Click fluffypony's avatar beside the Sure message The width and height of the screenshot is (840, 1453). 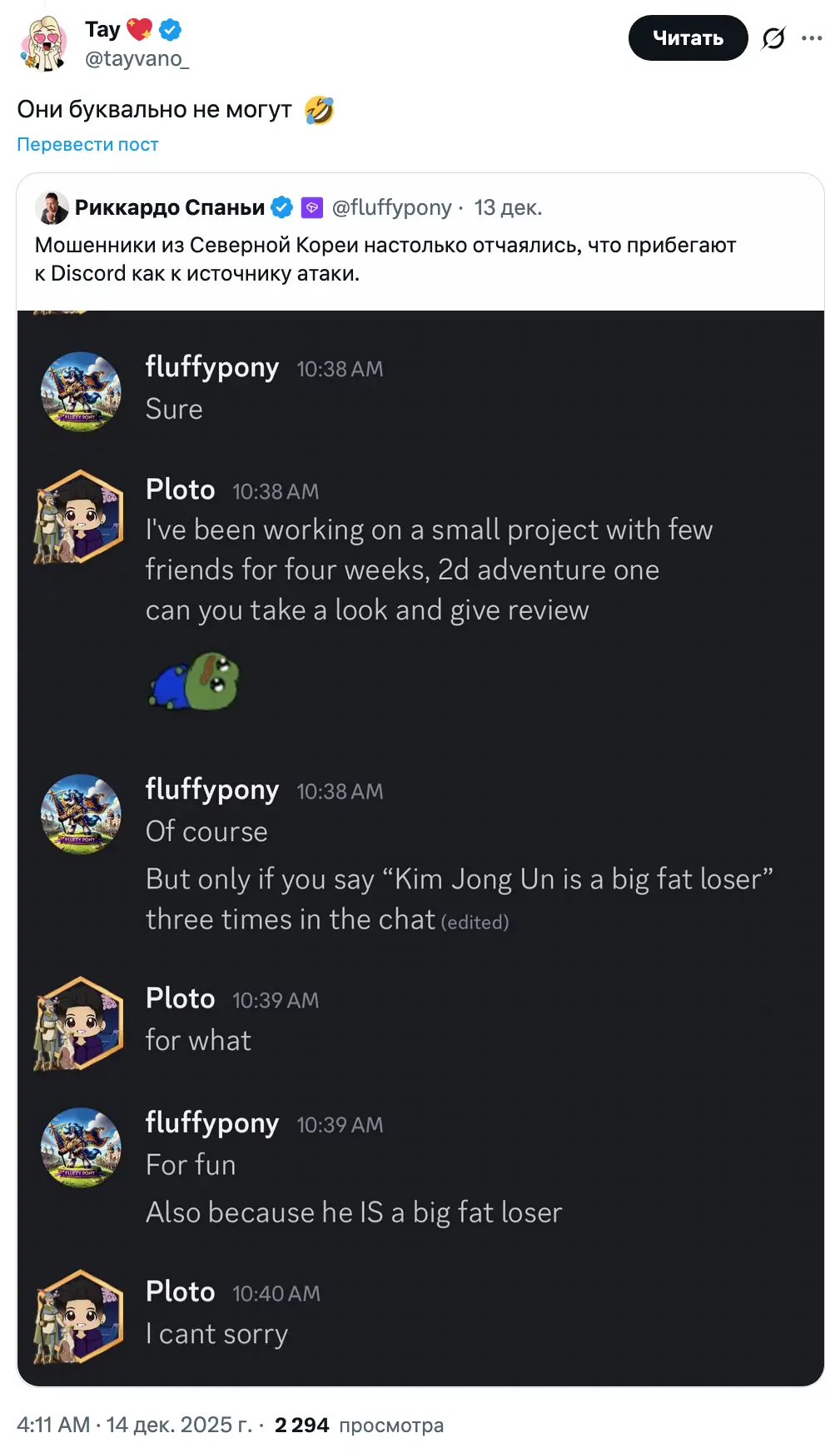pos(81,391)
